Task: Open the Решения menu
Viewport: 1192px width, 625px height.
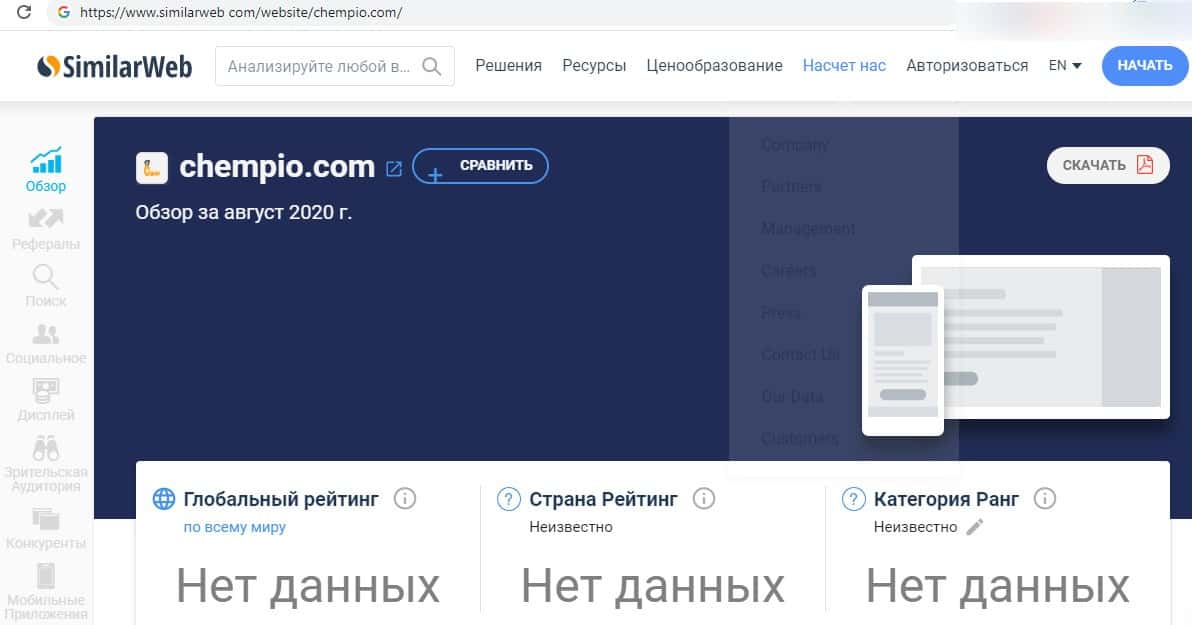Action: [x=509, y=65]
